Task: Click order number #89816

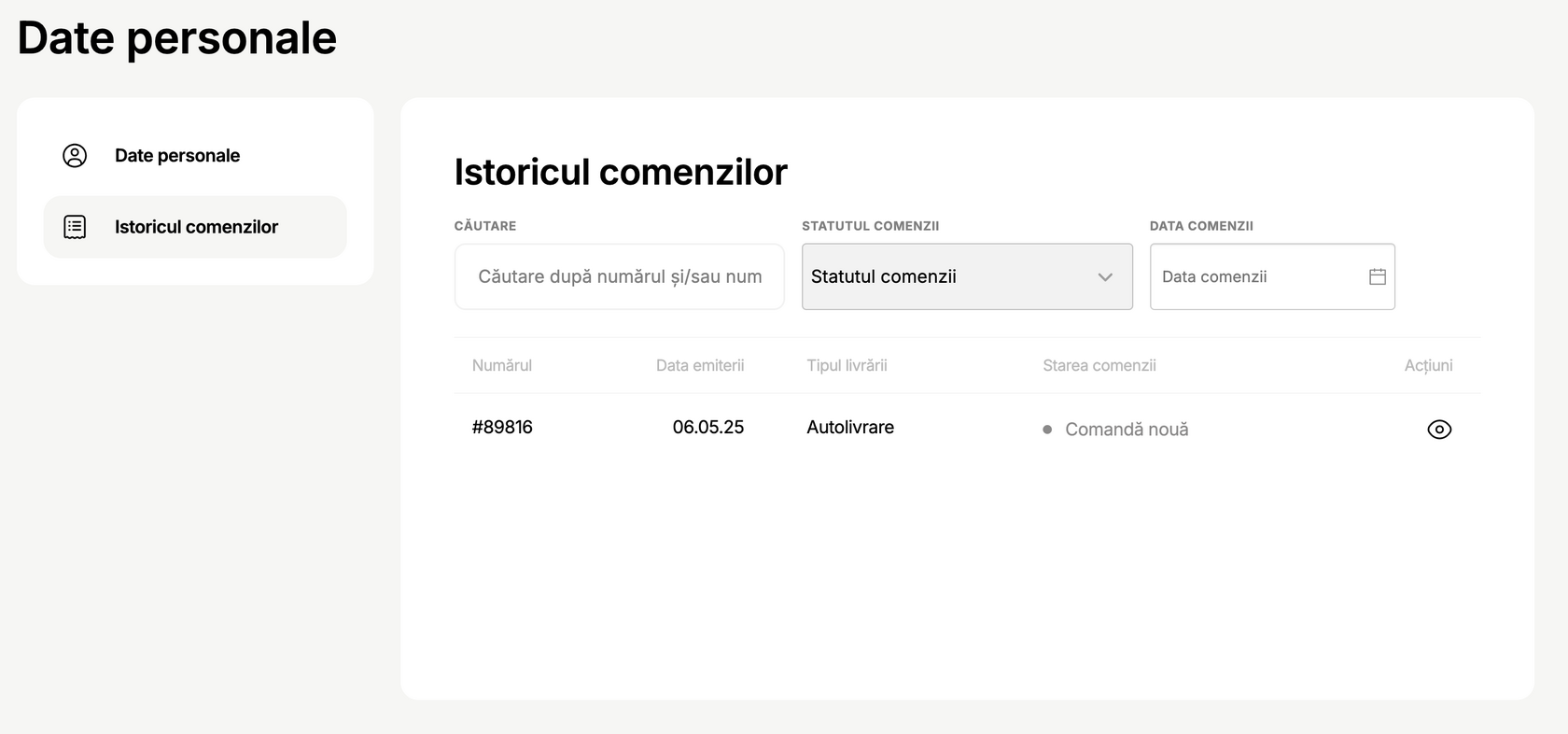Action: [x=502, y=427]
